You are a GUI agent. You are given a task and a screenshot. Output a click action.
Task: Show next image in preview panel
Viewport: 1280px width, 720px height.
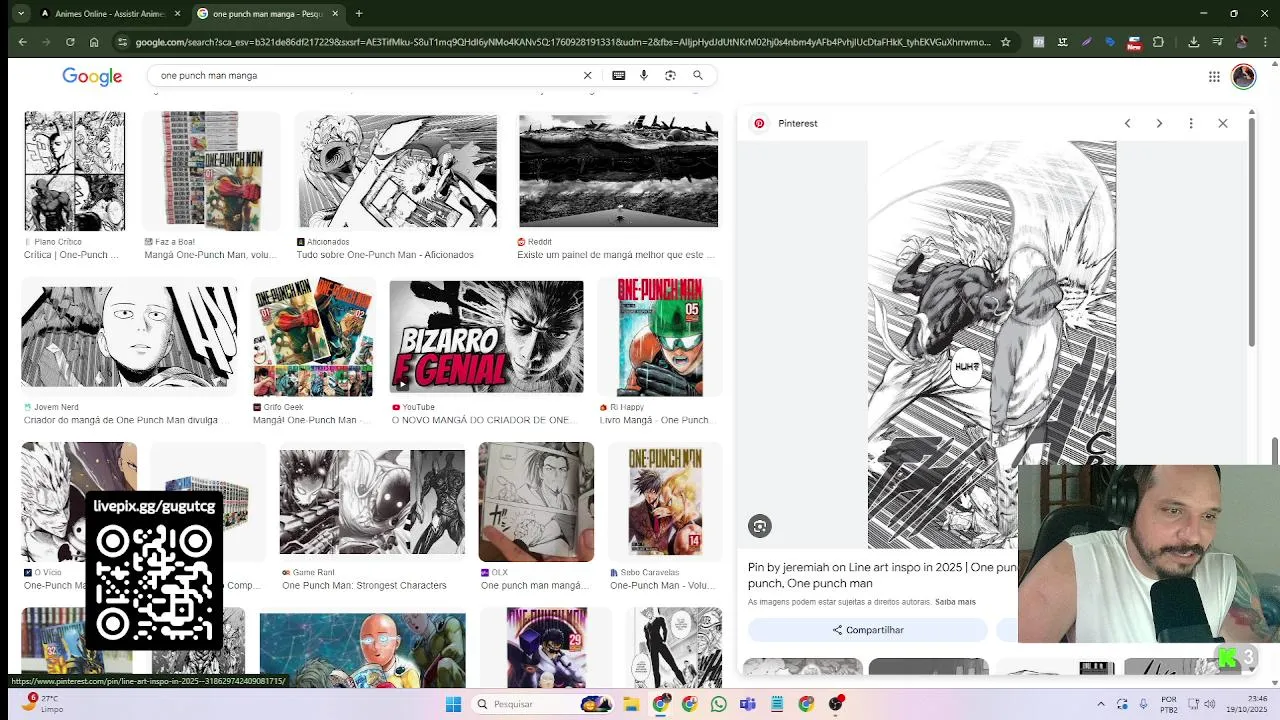click(x=1159, y=123)
